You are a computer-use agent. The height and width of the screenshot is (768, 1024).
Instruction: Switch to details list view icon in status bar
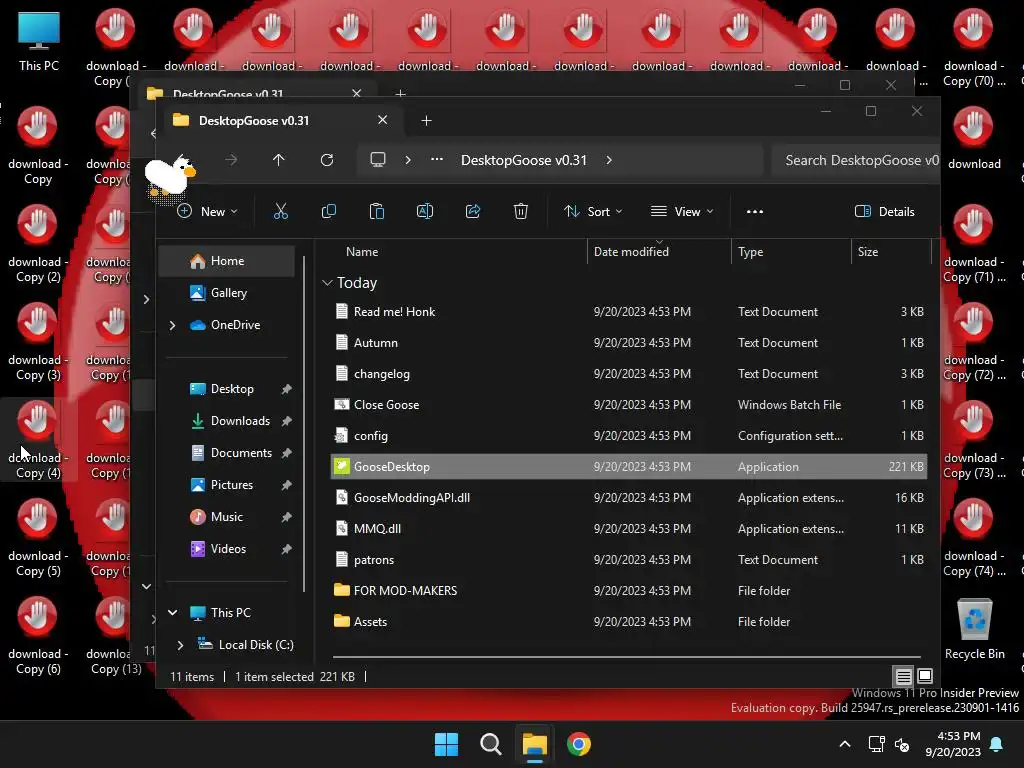tap(903, 677)
